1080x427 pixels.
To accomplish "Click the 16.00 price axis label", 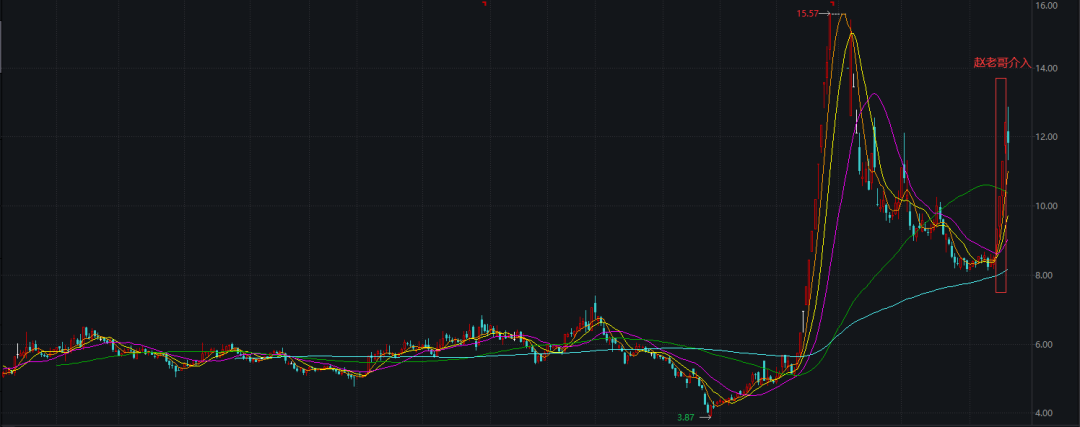I will point(1047,6).
